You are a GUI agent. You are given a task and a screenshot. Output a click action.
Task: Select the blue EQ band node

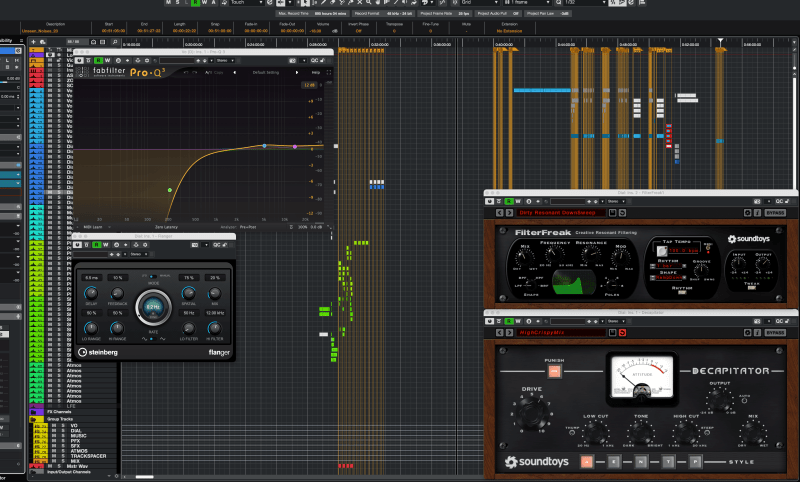point(264,146)
